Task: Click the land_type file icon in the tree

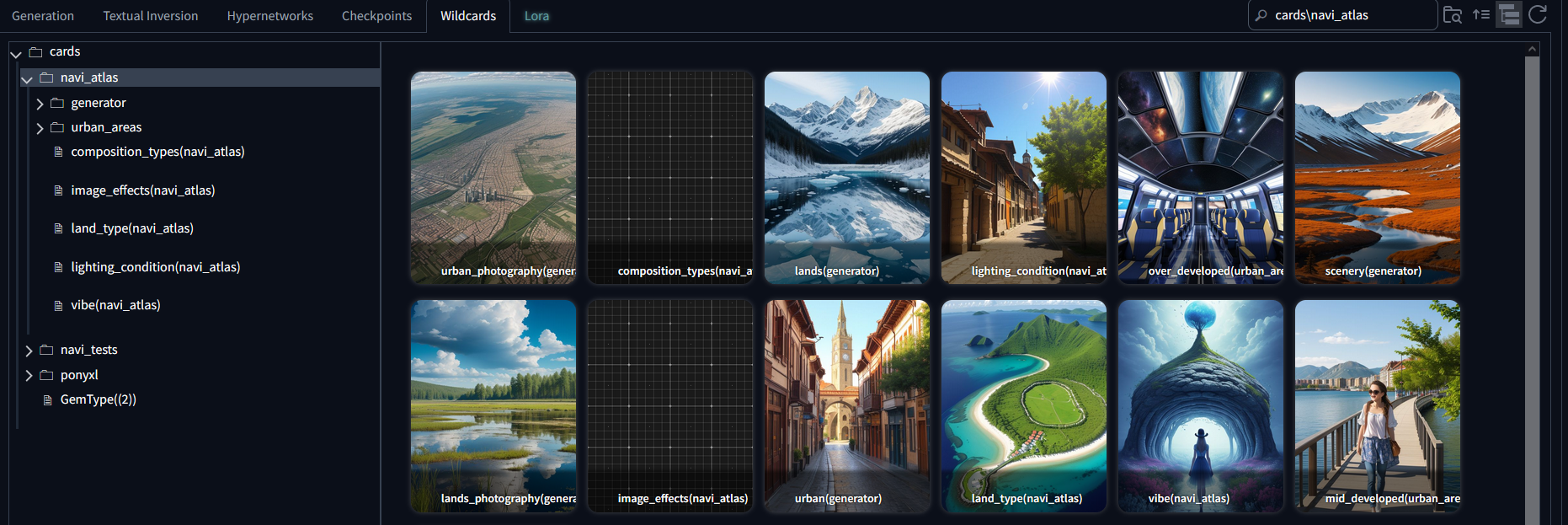Action: coord(58,229)
